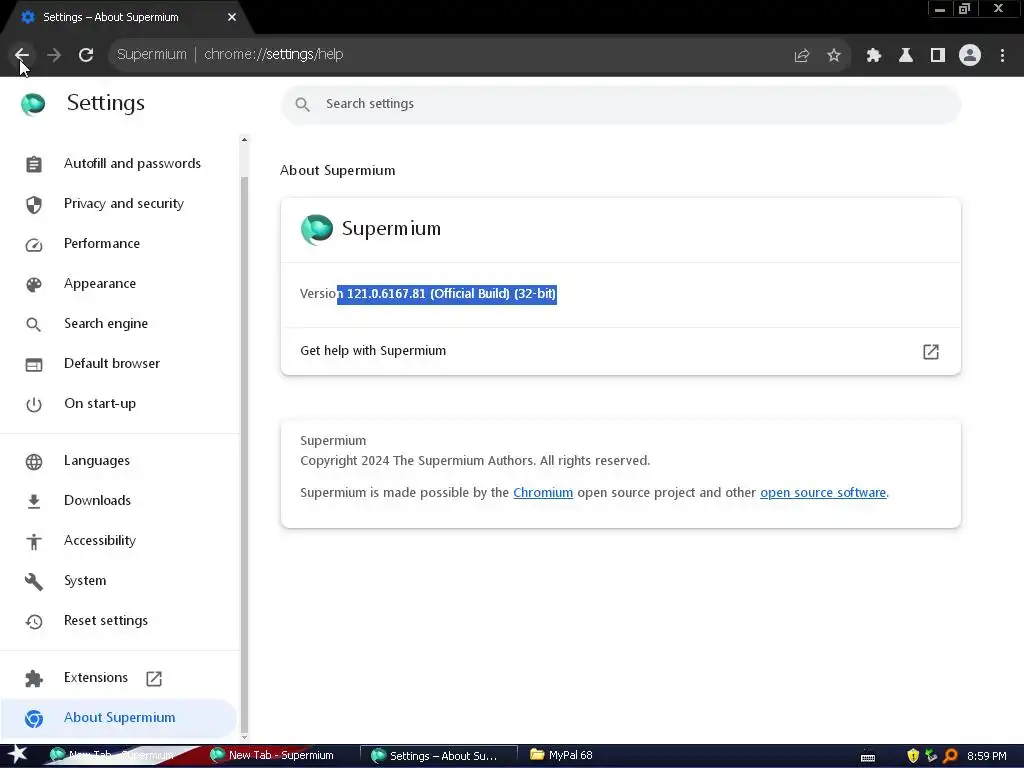Focus the Search settings field
Image resolution: width=1024 pixels, height=768 pixels.
point(620,104)
